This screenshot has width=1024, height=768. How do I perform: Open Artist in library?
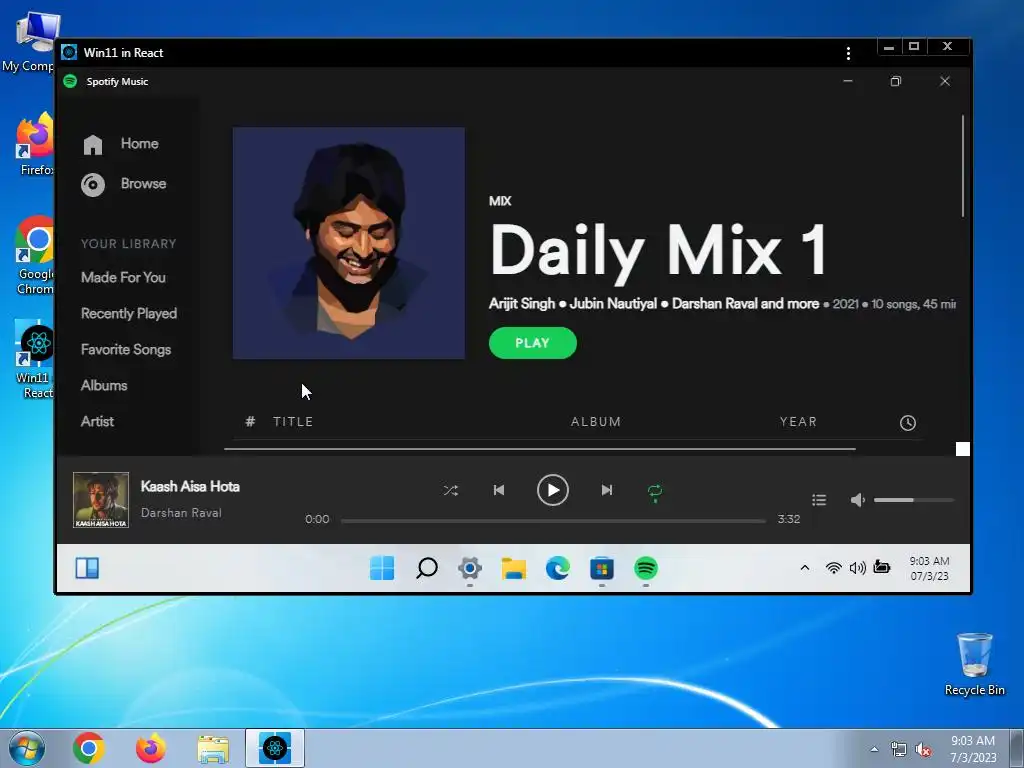point(97,421)
